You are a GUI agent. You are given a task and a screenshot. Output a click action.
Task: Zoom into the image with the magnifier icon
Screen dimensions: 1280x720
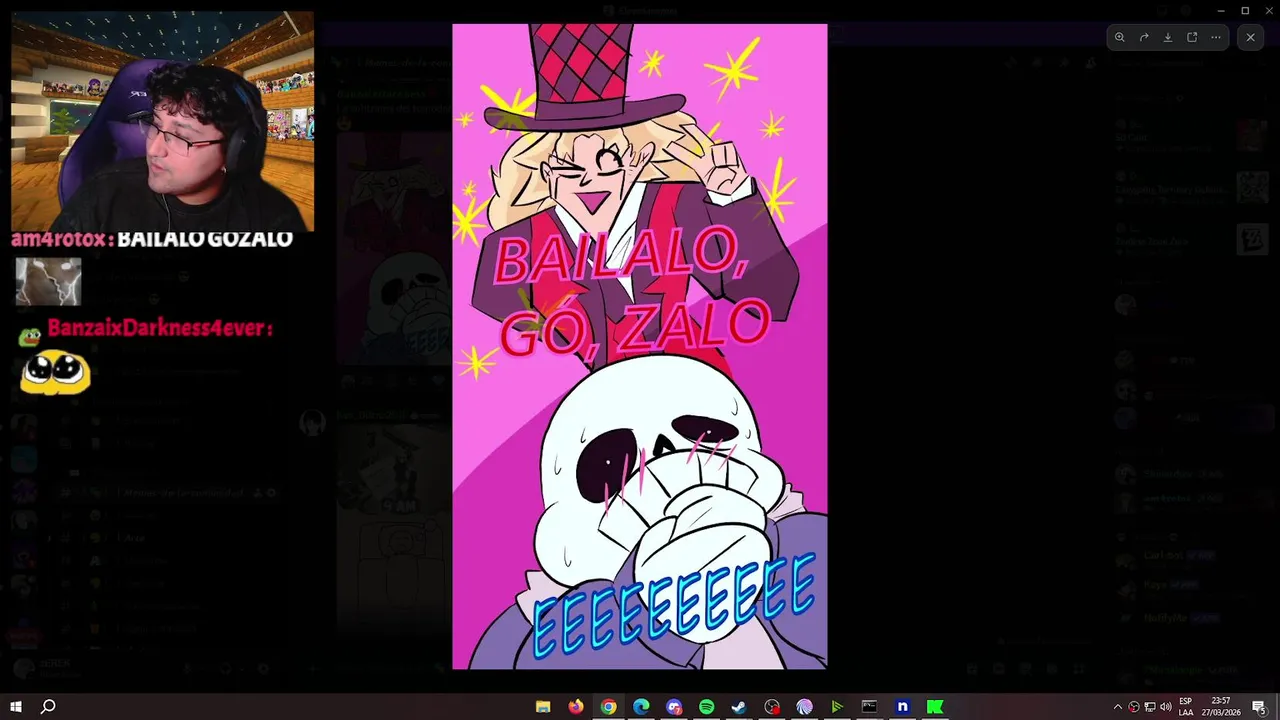(x=1120, y=37)
